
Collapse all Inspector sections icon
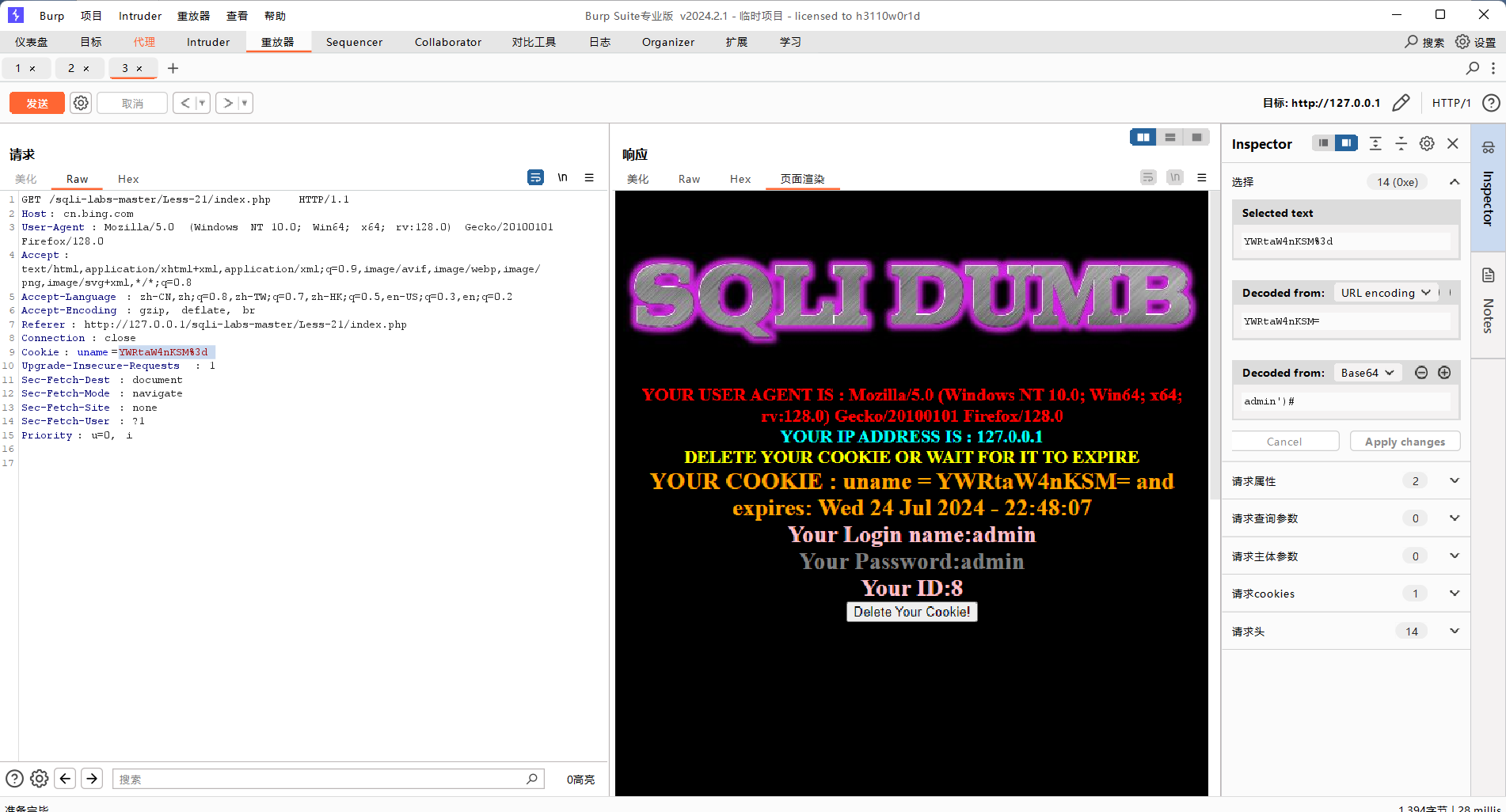point(1401,143)
